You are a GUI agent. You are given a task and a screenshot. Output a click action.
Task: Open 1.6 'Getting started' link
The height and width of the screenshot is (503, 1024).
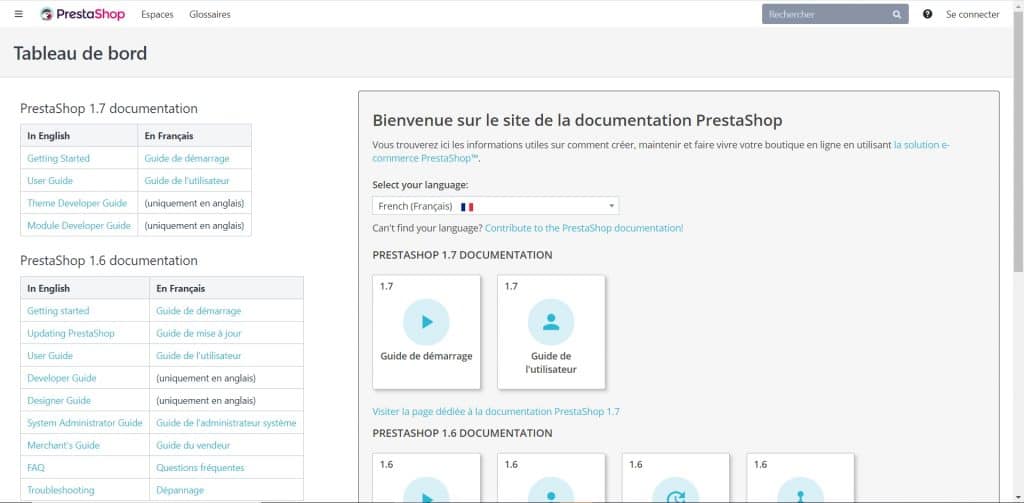58,311
